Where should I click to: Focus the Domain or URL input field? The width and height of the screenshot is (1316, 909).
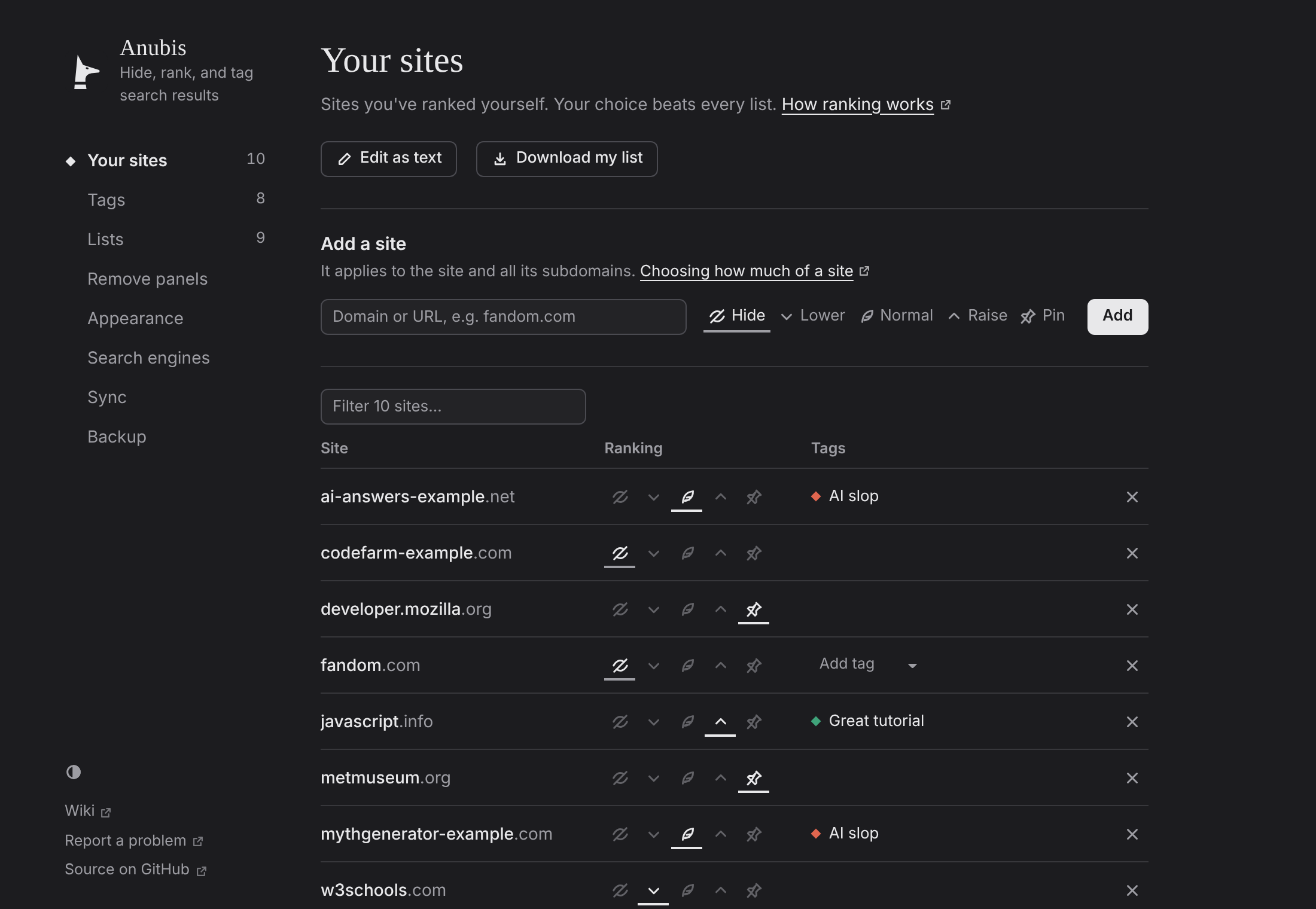504,317
